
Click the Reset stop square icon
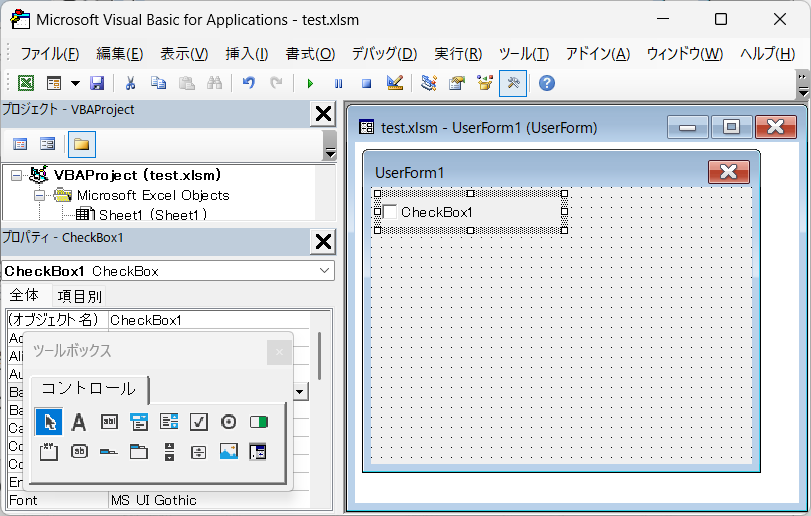pos(366,83)
